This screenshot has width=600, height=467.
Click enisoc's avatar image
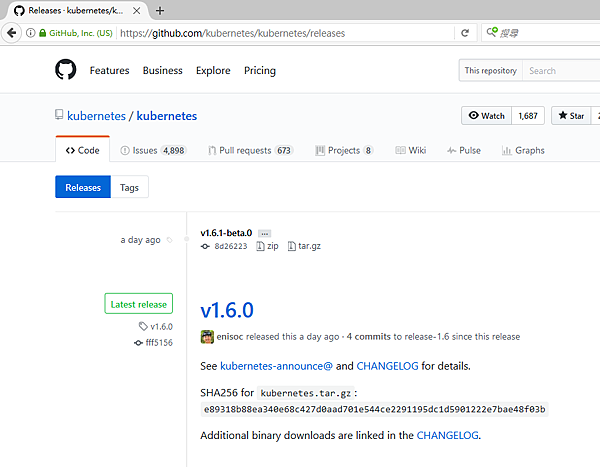[207, 337]
